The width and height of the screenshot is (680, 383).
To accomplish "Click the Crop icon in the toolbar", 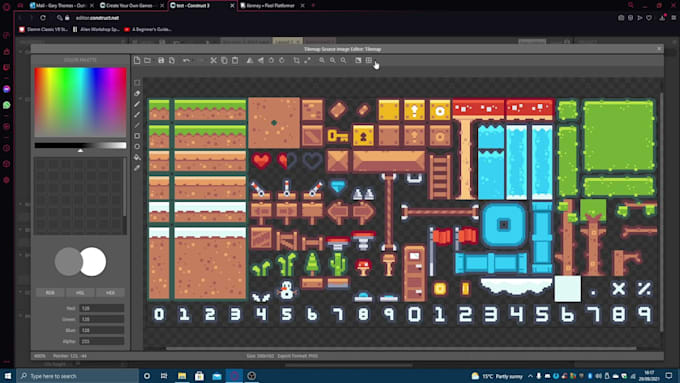I will 297,60.
